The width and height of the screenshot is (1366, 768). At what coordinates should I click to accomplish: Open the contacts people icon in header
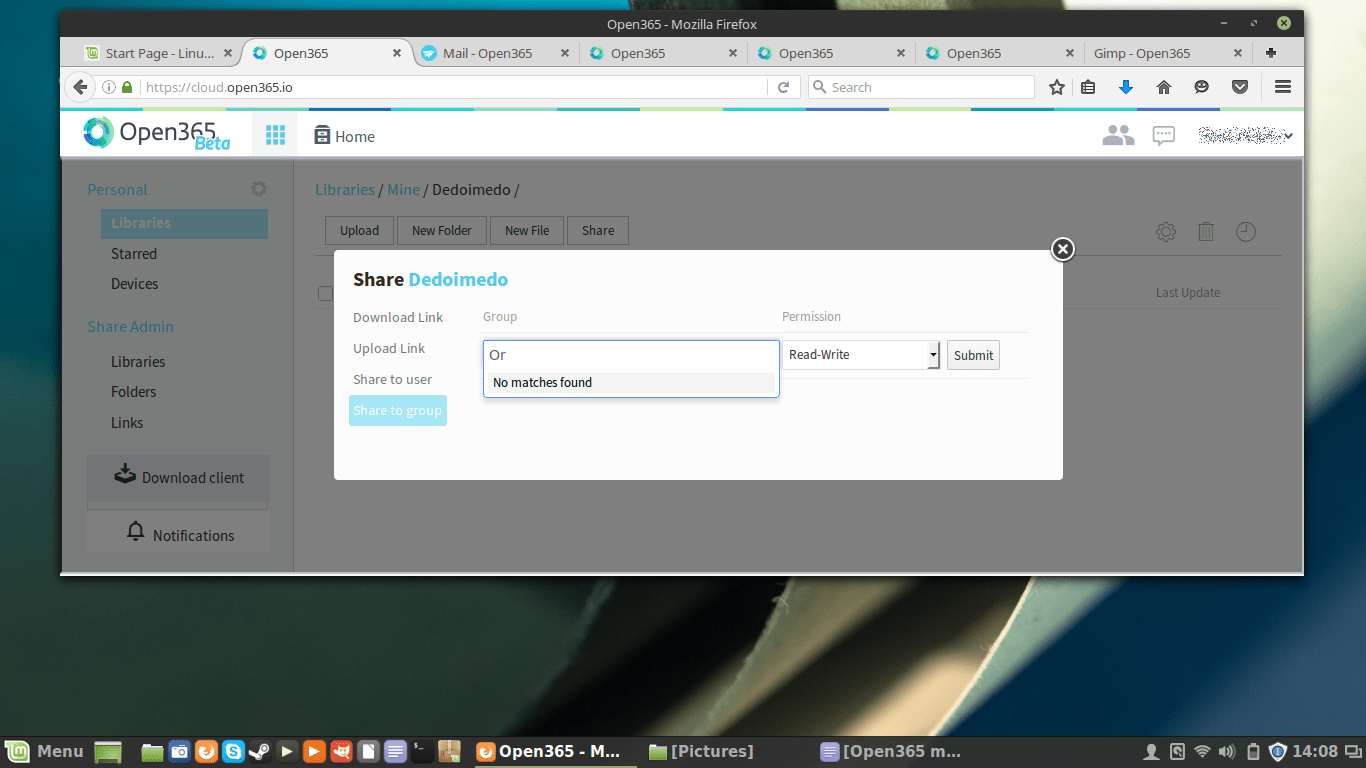pyautogui.click(x=1118, y=135)
